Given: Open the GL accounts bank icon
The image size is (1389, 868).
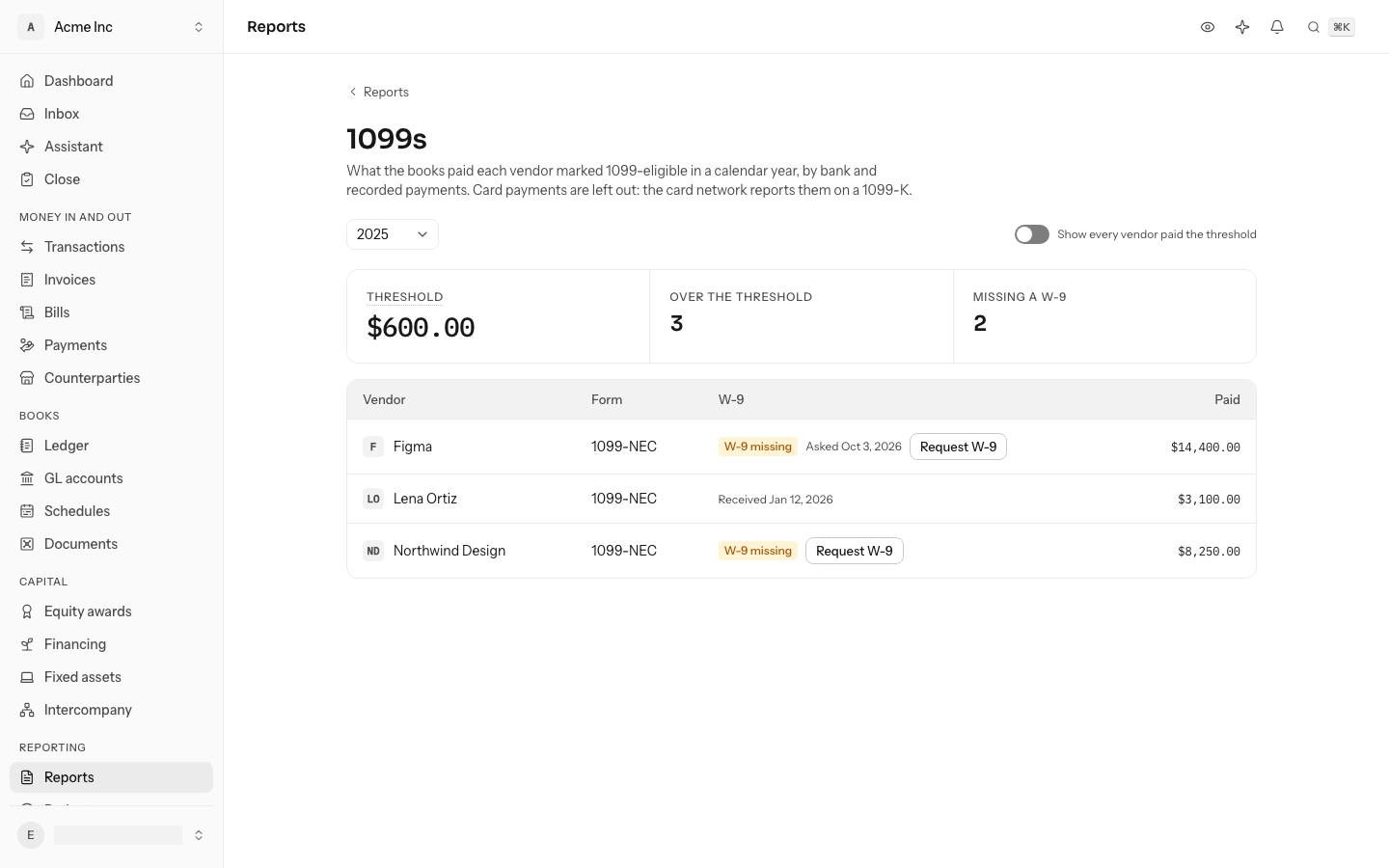Looking at the screenshot, I should (27, 478).
